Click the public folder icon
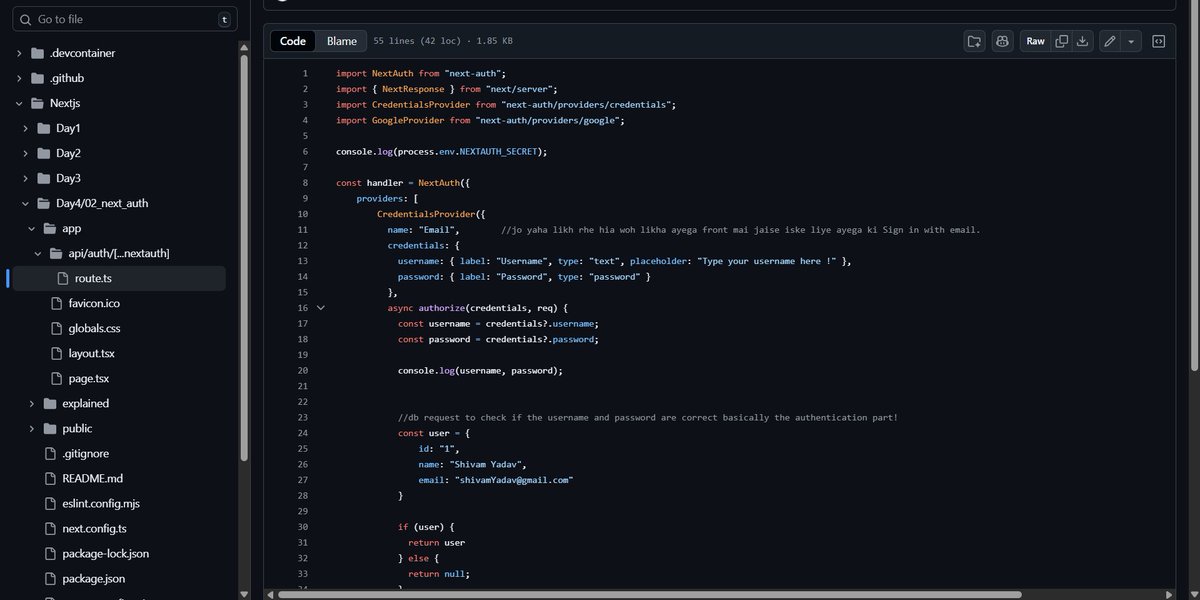The image size is (1200, 600). [50, 428]
